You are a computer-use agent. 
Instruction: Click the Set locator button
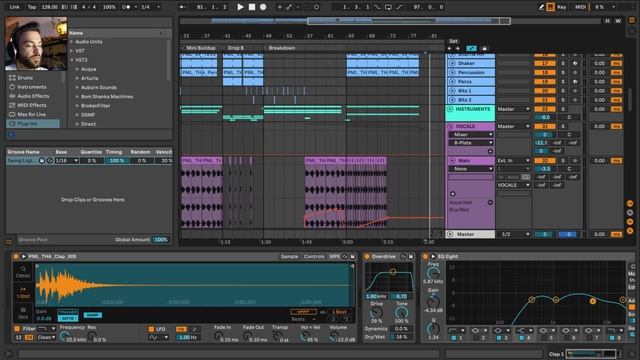click(453, 41)
